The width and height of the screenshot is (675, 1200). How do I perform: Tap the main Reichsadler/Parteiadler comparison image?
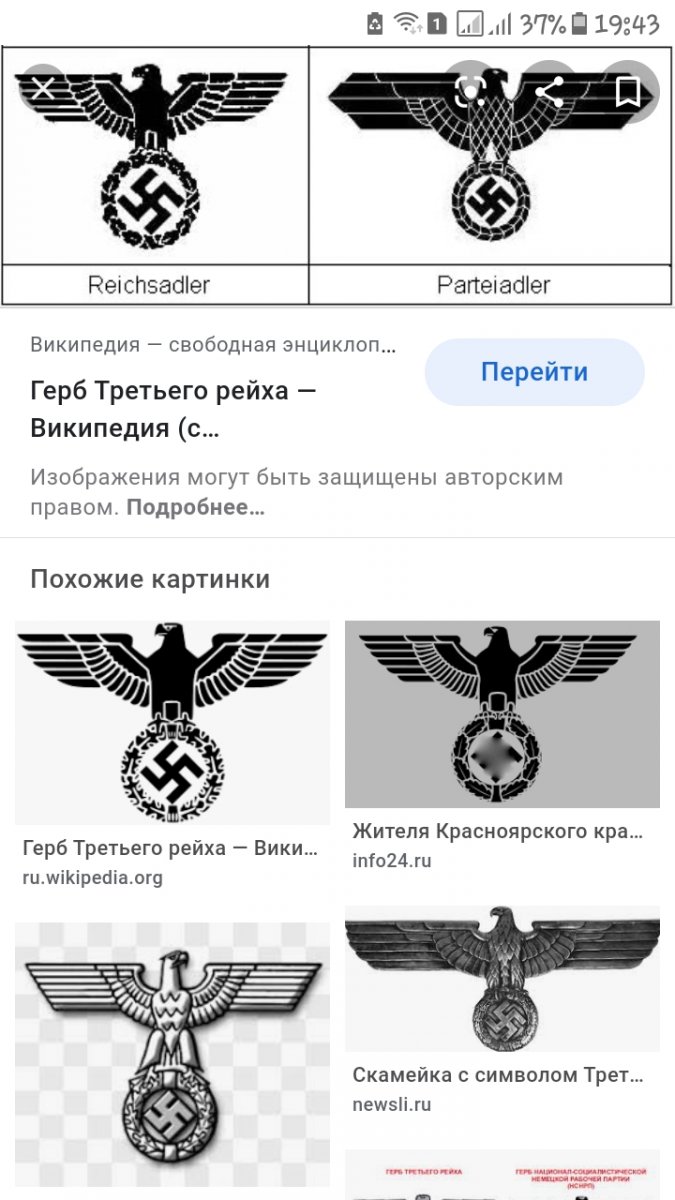point(337,175)
